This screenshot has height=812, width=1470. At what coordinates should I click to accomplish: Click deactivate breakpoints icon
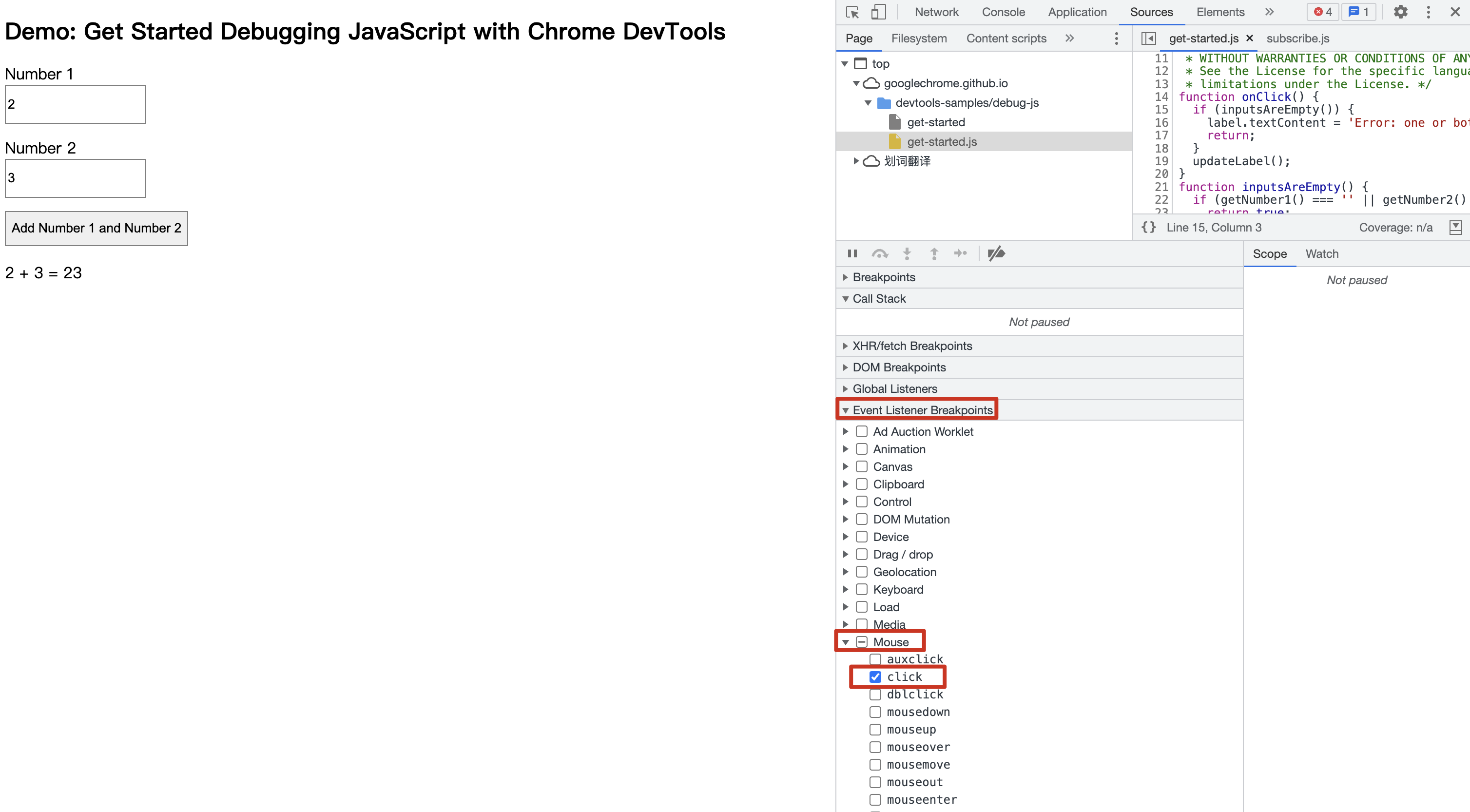click(x=996, y=253)
